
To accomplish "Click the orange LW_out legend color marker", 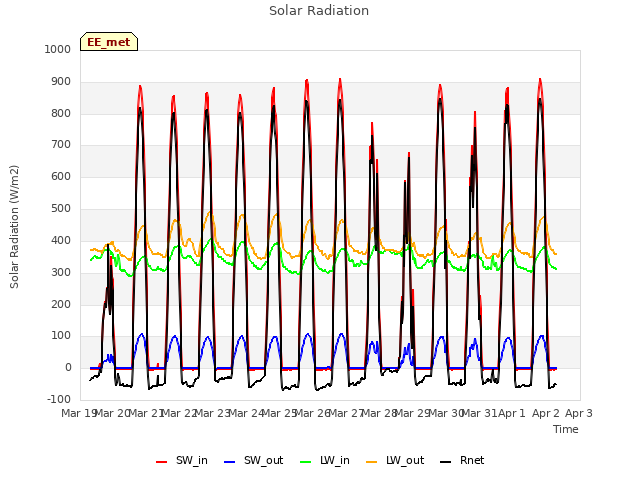I will (x=372, y=462).
